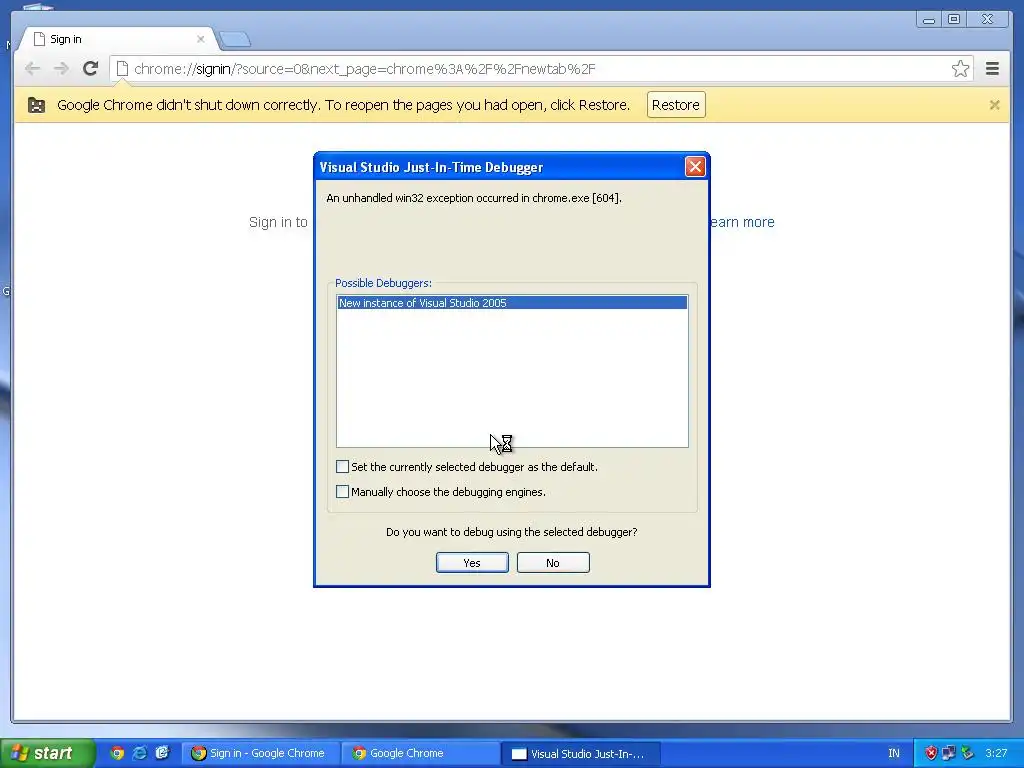Bookmark this page with the star icon
The width and height of the screenshot is (1024, 768).
click(960, 69)
